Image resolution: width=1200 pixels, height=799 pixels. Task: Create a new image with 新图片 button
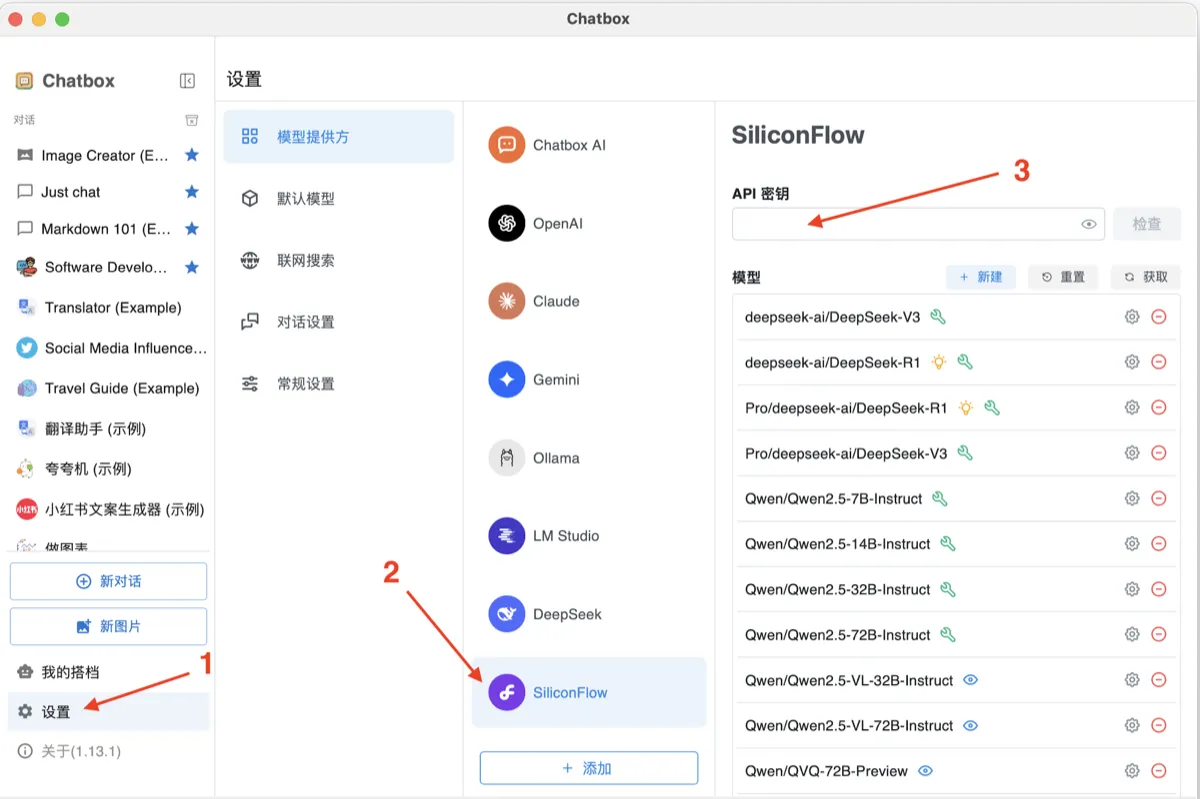coord(108,626)
